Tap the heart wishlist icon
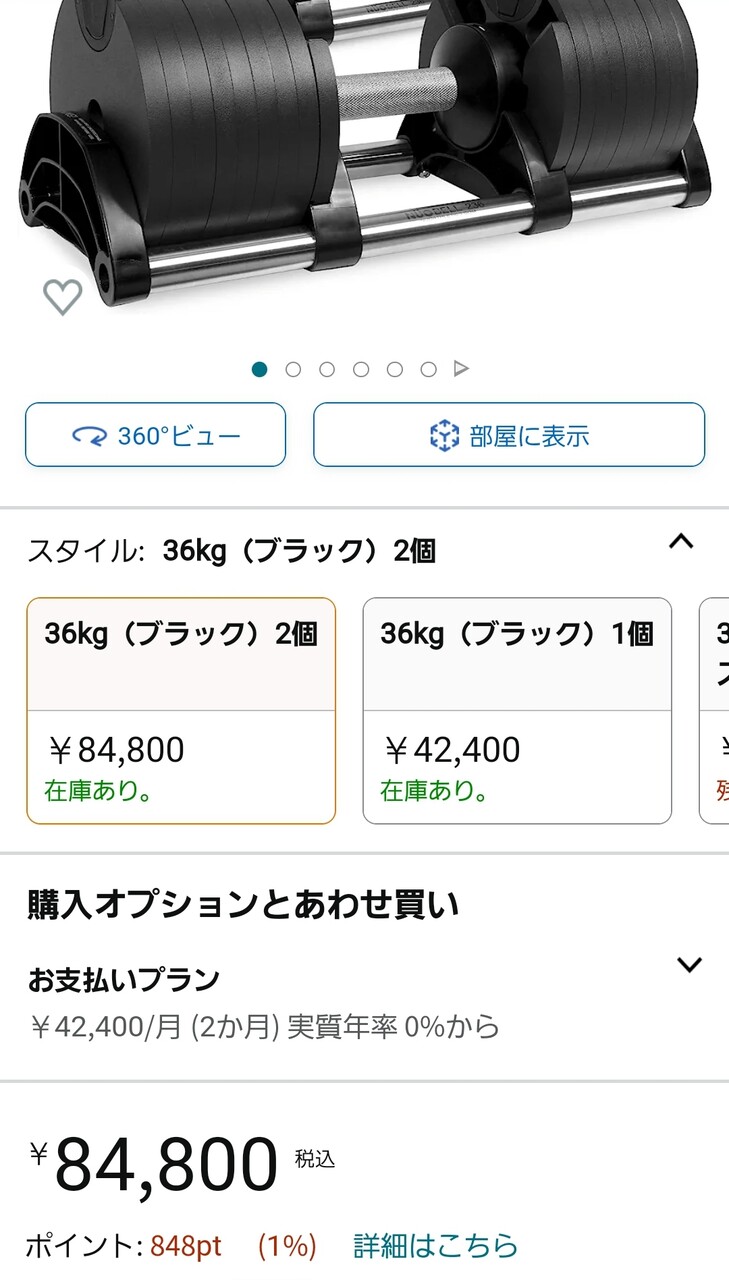729x1280 pixels. 62,296
